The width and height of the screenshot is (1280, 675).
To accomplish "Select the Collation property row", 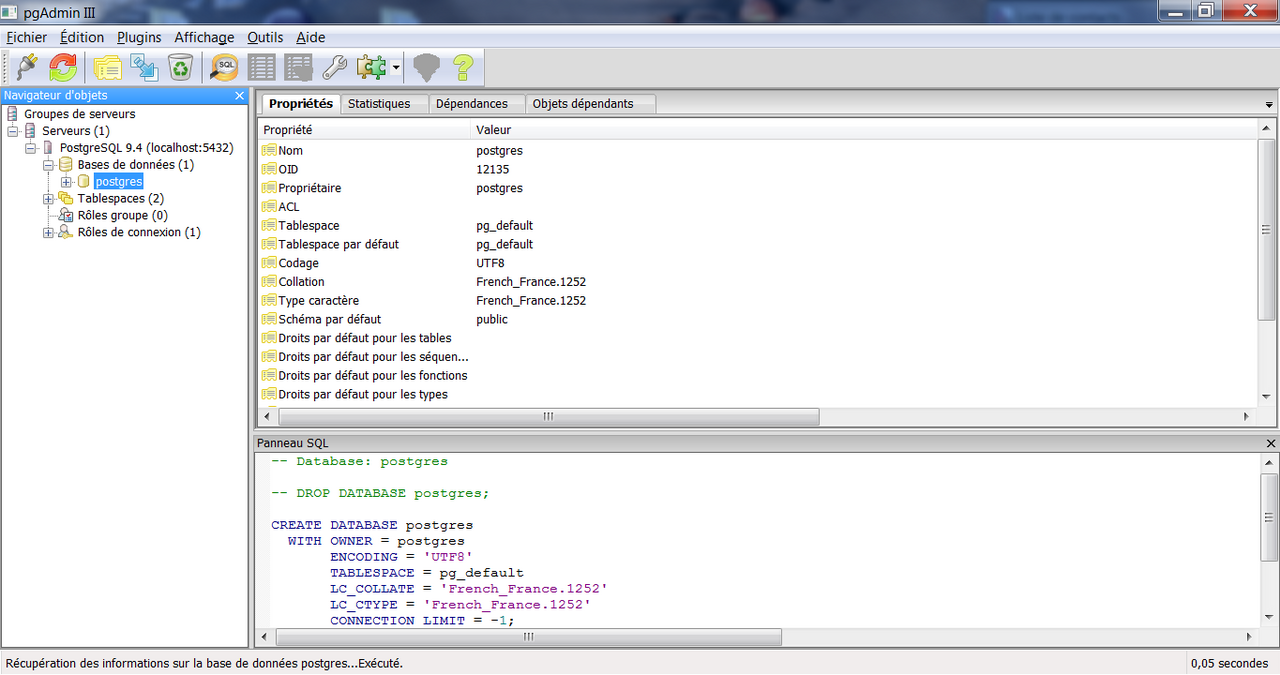I will (758, 282).
